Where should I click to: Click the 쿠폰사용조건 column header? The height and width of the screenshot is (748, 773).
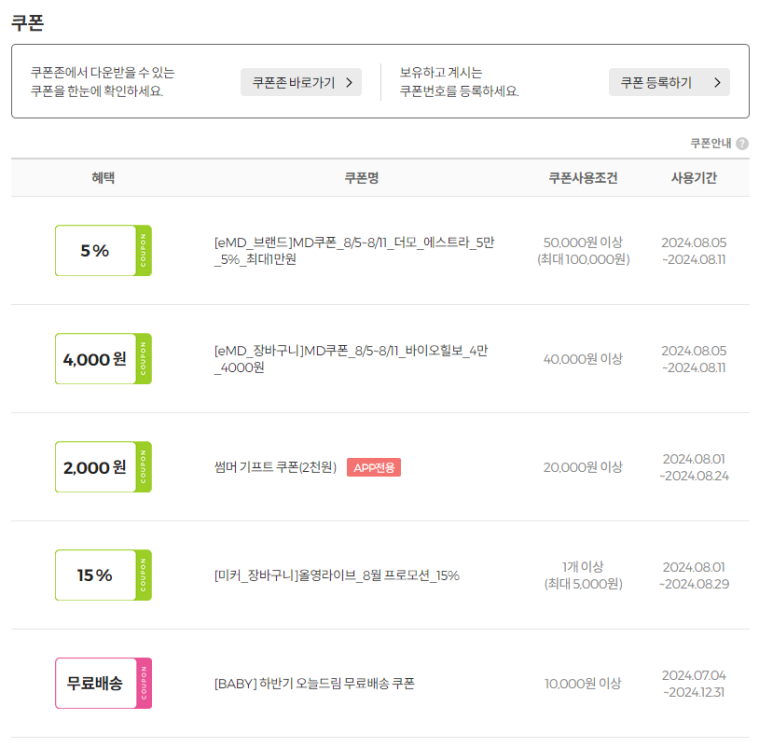coord(583,178)
